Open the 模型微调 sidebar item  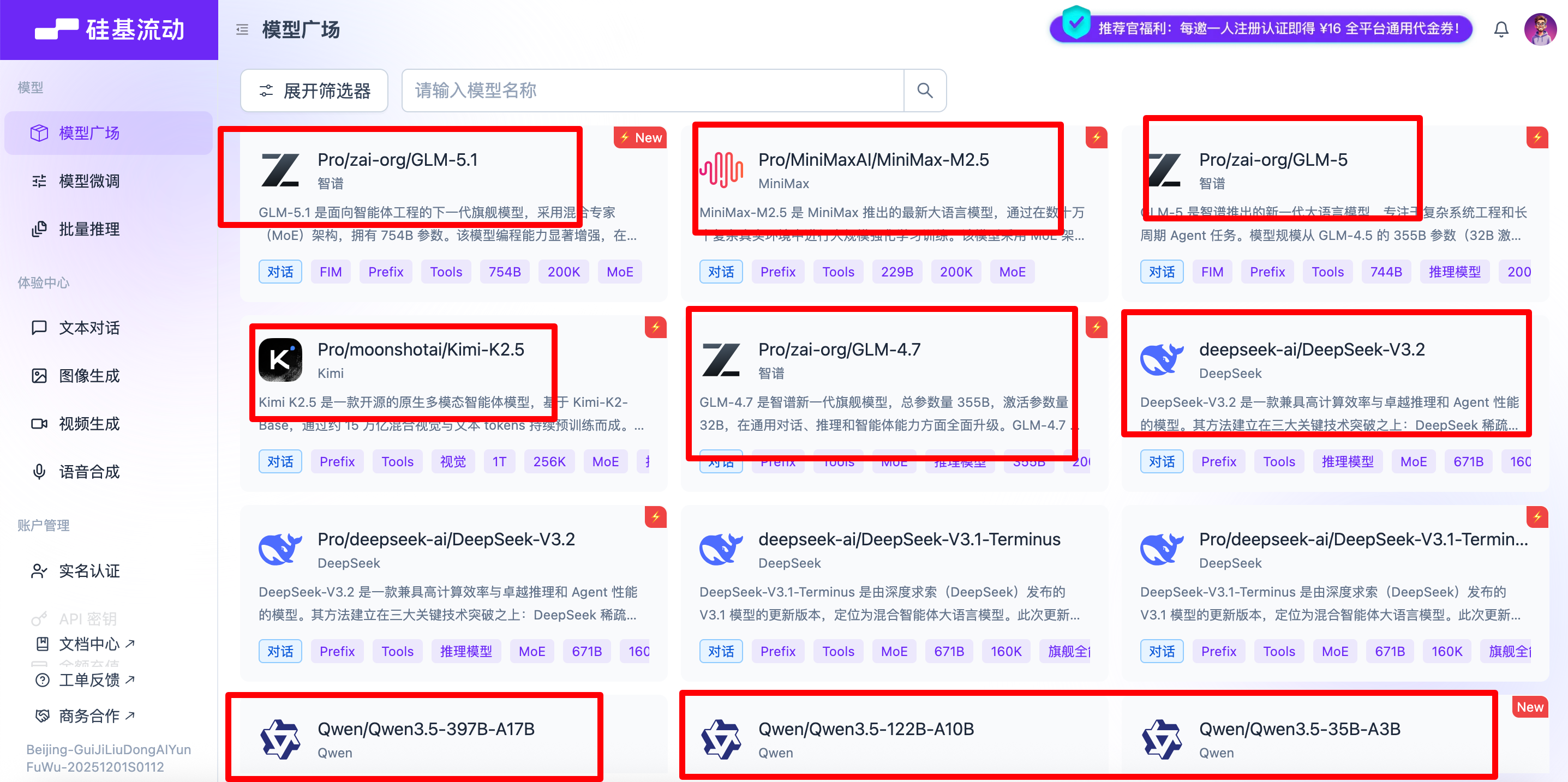[89, 181]
